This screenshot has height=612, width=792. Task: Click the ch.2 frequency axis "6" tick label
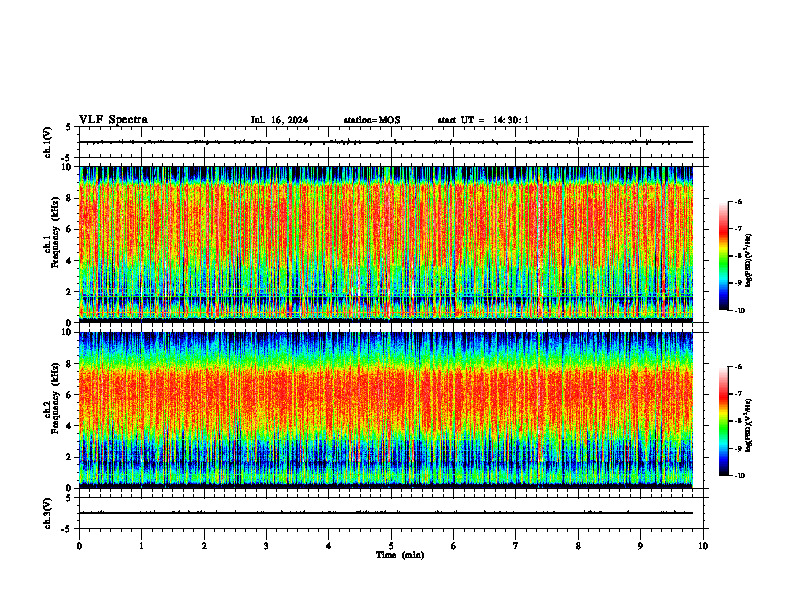tap(70, 395)
